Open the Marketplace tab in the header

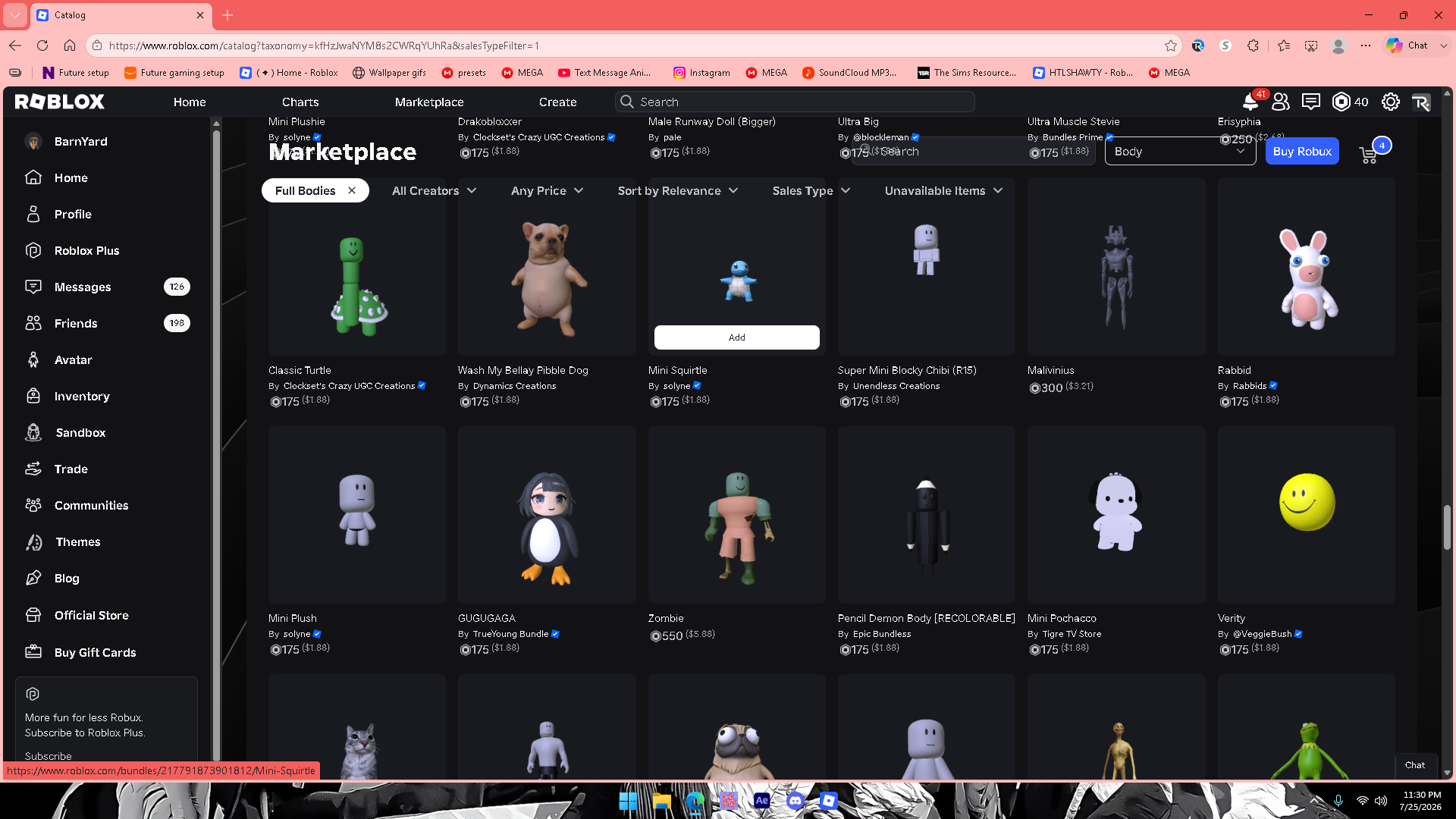pyautogui.click(x=429, y=102)
